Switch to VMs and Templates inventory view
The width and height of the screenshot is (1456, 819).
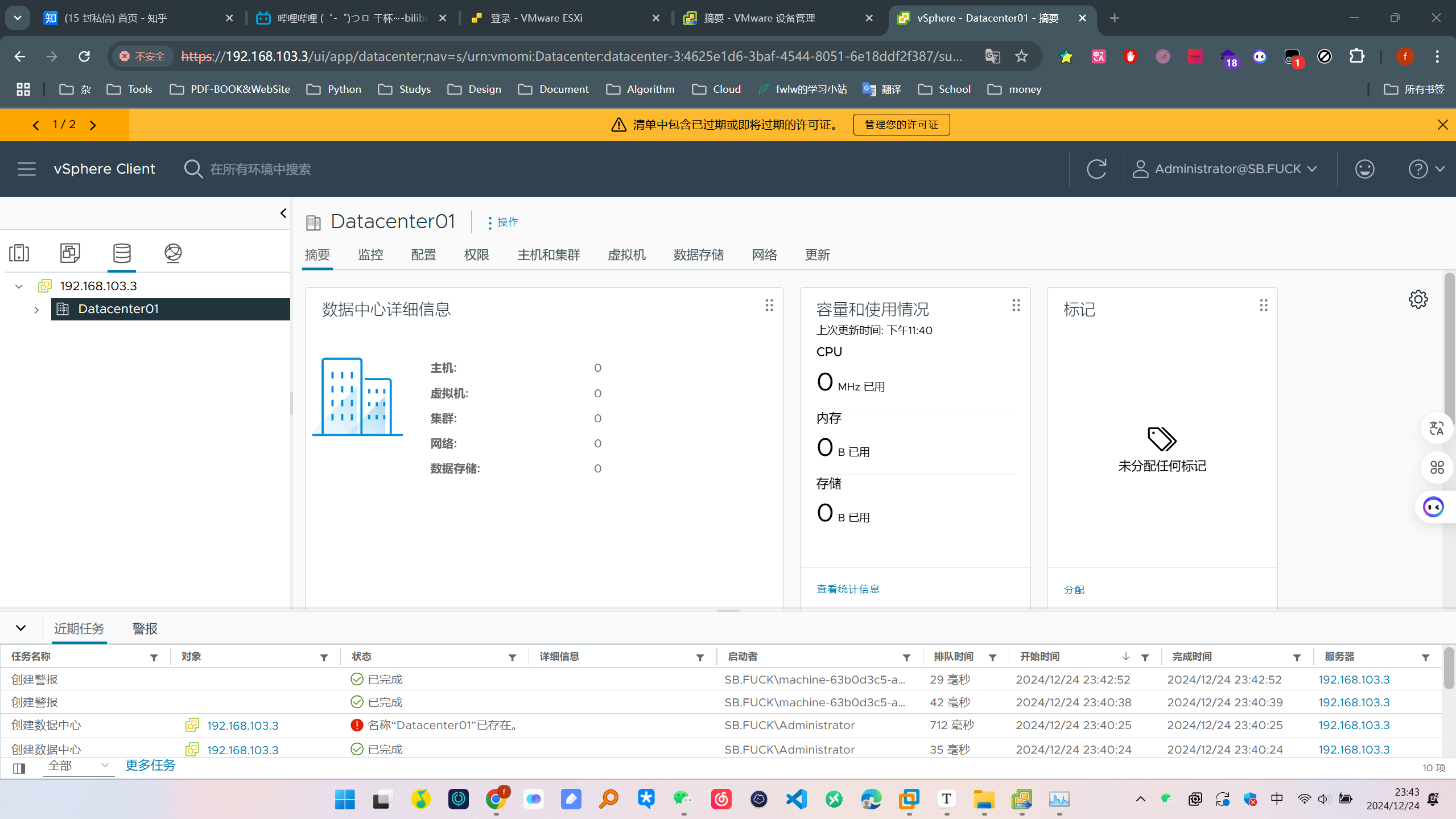(x=70, y=253)
